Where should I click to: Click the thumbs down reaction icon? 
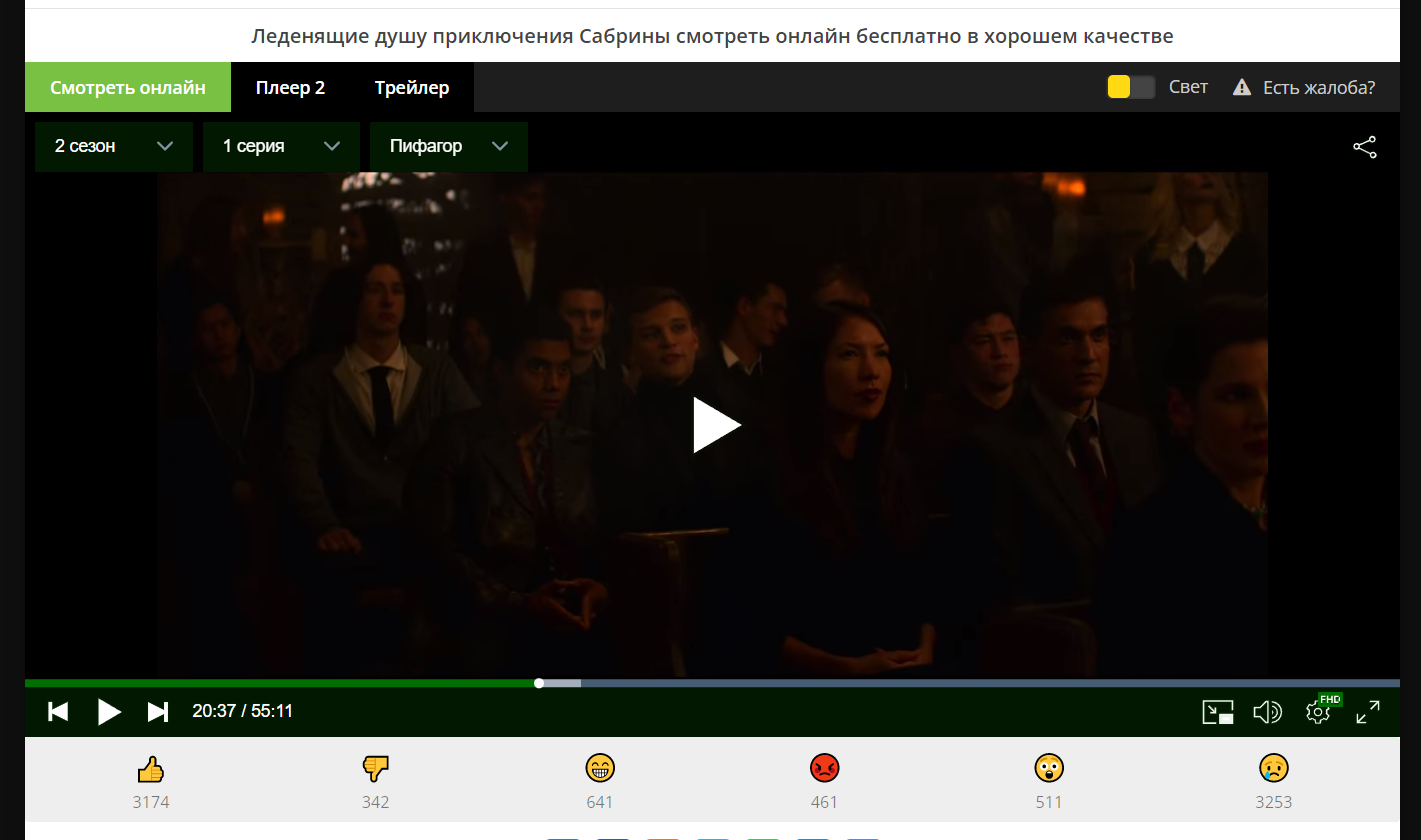(x=375, y=768)
